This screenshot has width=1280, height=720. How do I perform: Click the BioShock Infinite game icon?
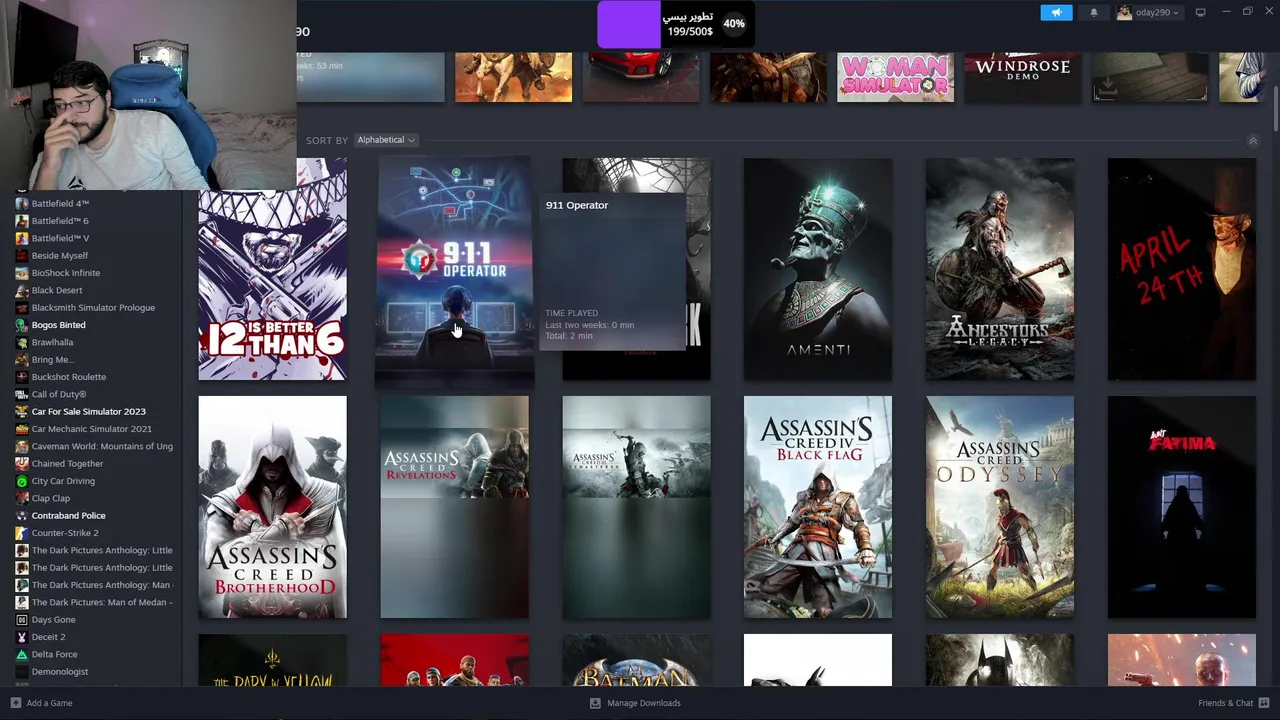click(x=22, y=273)
